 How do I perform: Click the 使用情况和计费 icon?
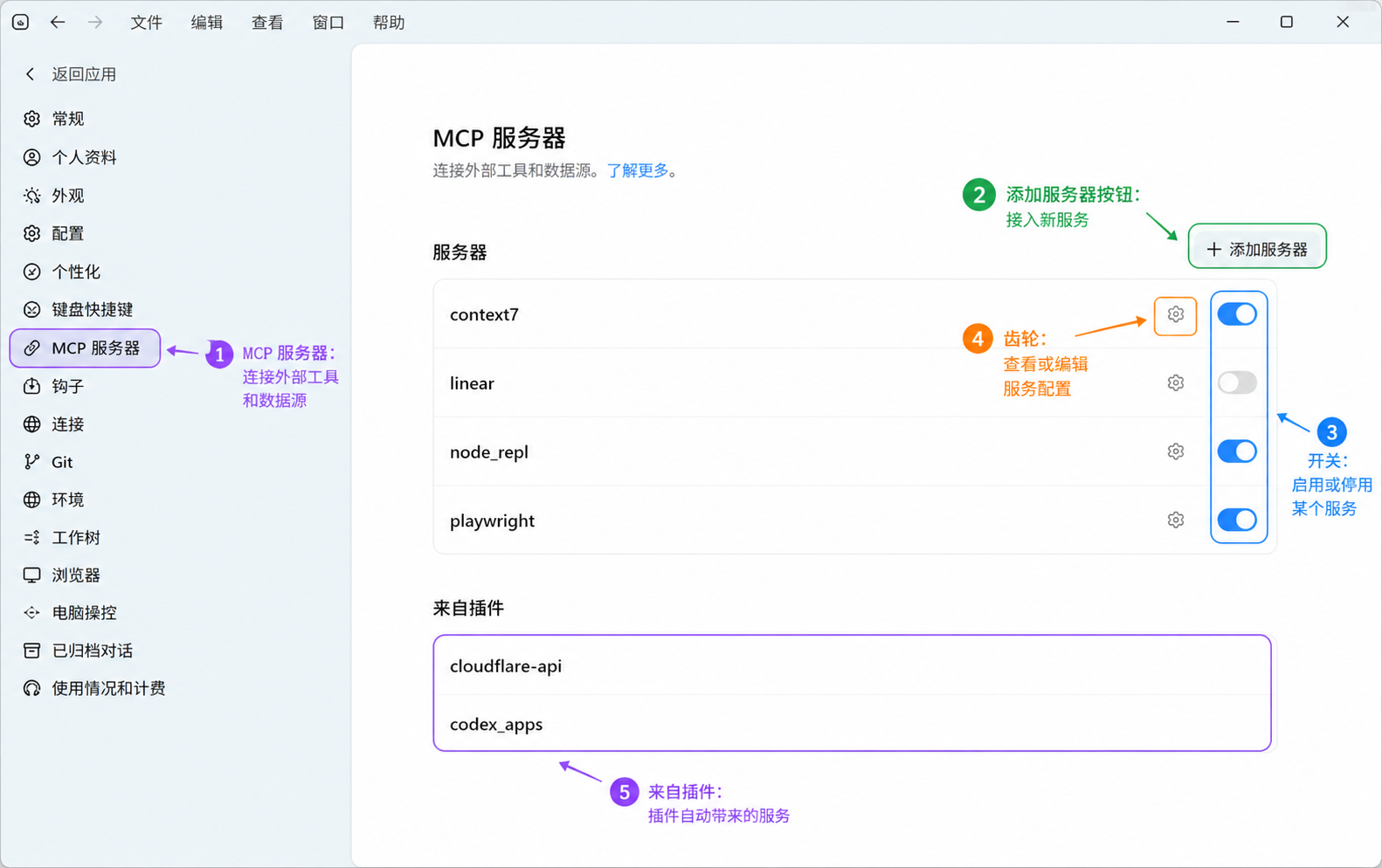pos(31,688)
